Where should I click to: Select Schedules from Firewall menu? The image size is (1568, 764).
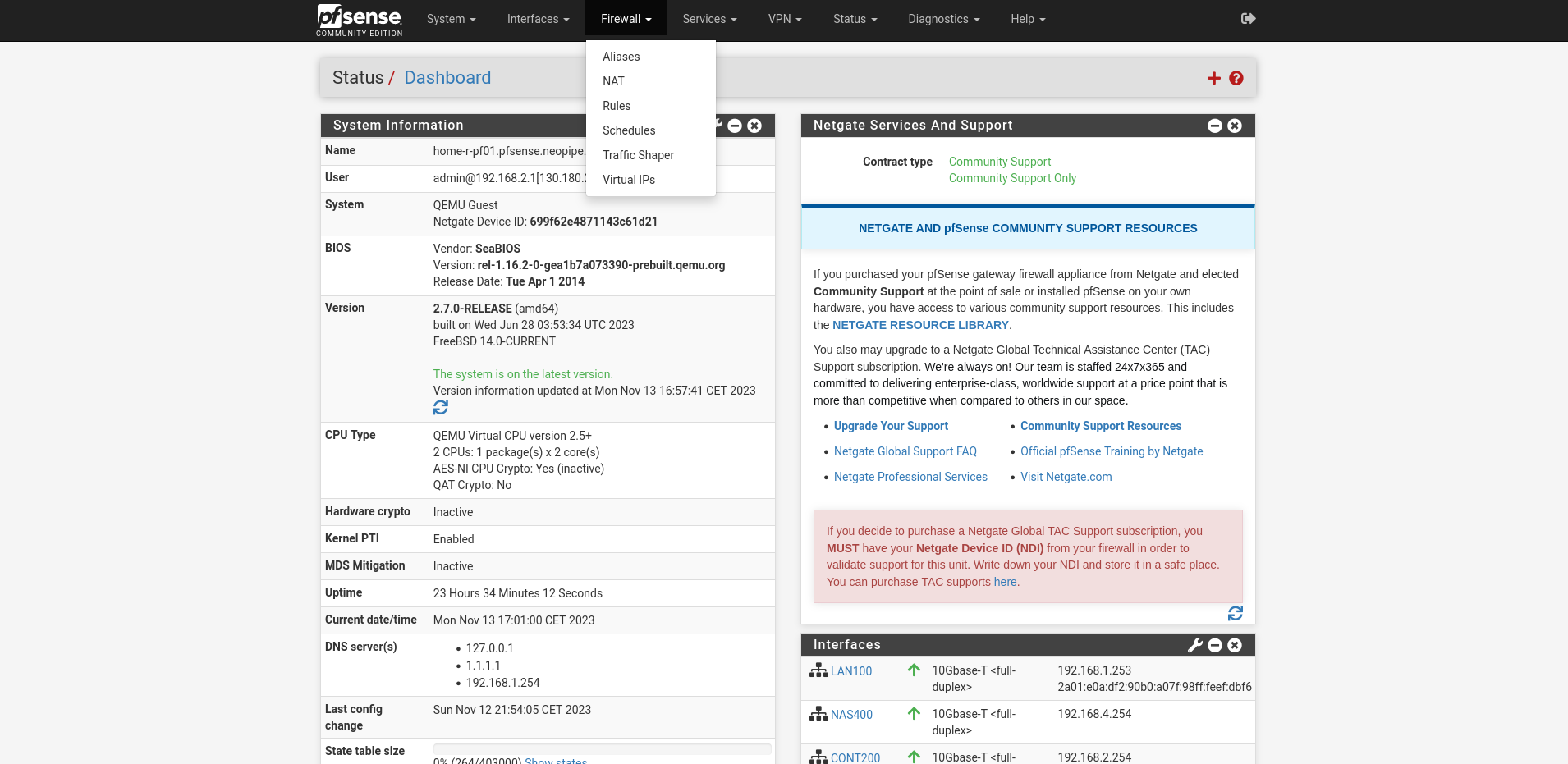pyautogui.click(x=651, y=130)
